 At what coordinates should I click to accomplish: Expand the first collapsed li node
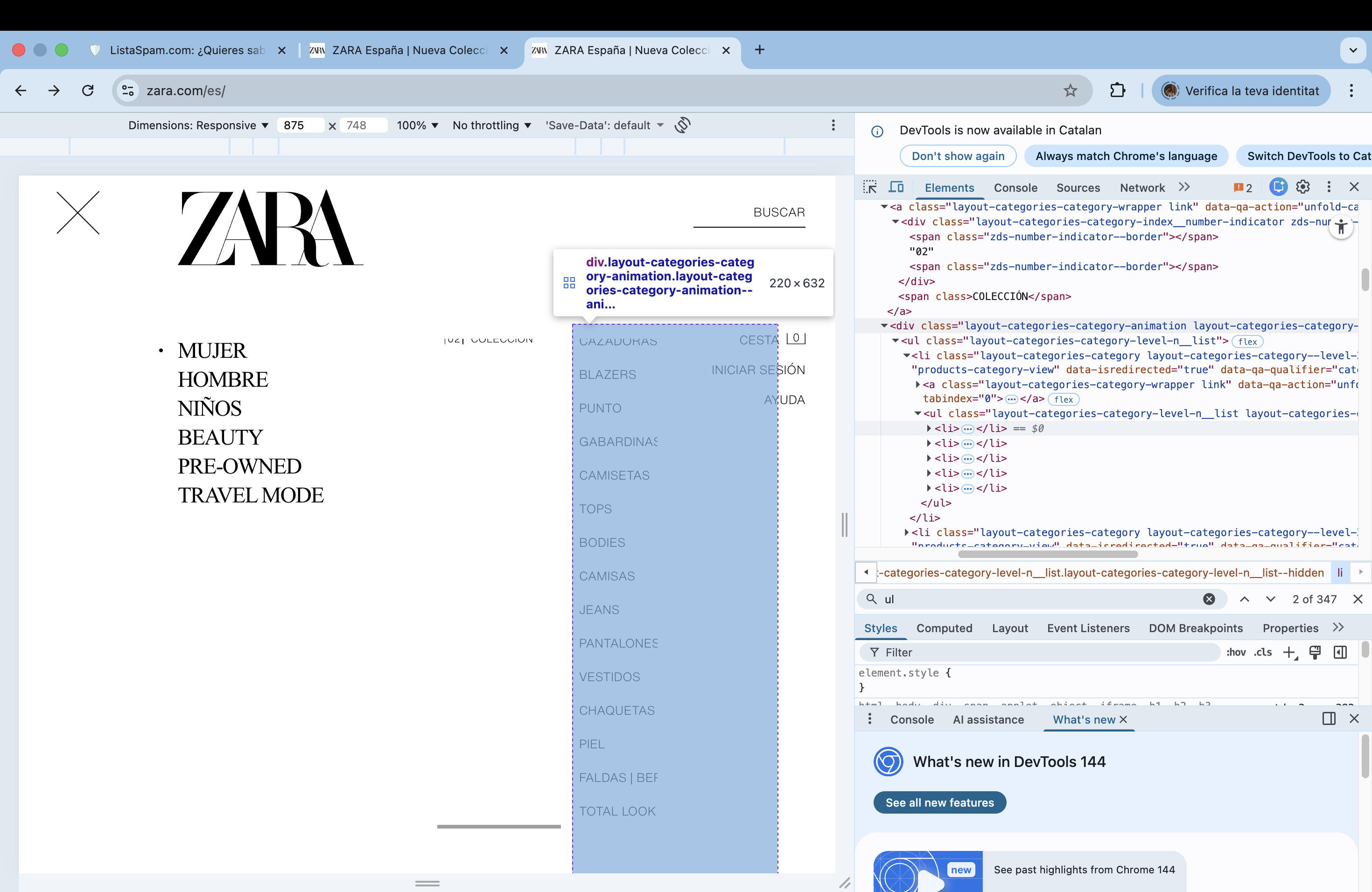pyautogui.click(x=929, y=428)
